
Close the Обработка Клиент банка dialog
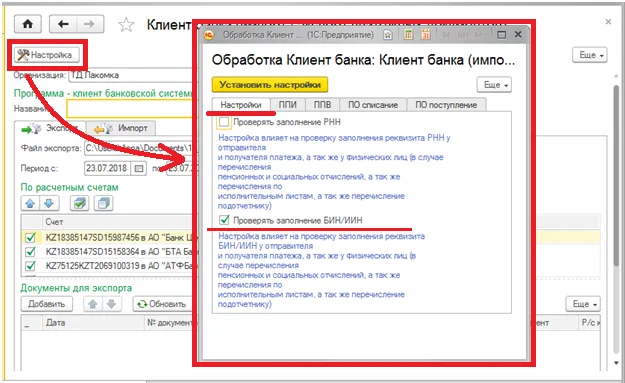[518, 35]
